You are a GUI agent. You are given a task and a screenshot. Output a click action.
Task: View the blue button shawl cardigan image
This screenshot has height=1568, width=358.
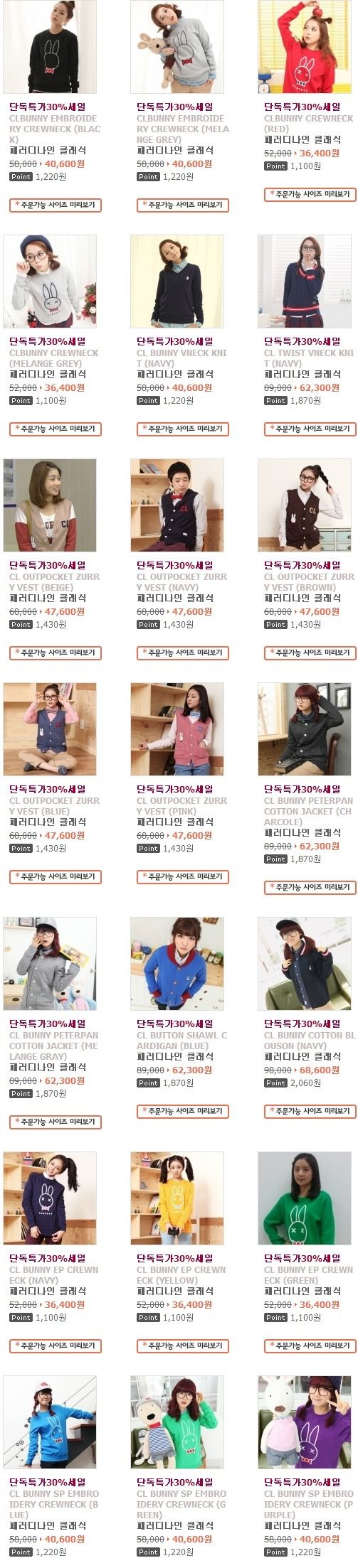click(x=177, y=964)
